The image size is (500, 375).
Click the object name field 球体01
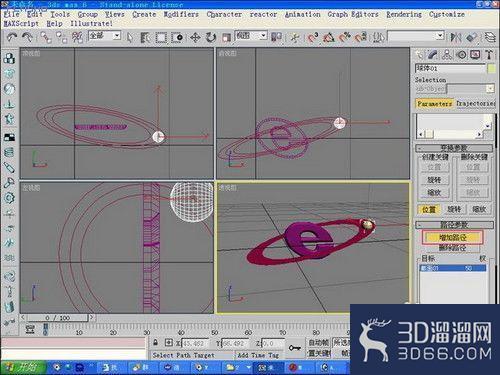(450, 69)
